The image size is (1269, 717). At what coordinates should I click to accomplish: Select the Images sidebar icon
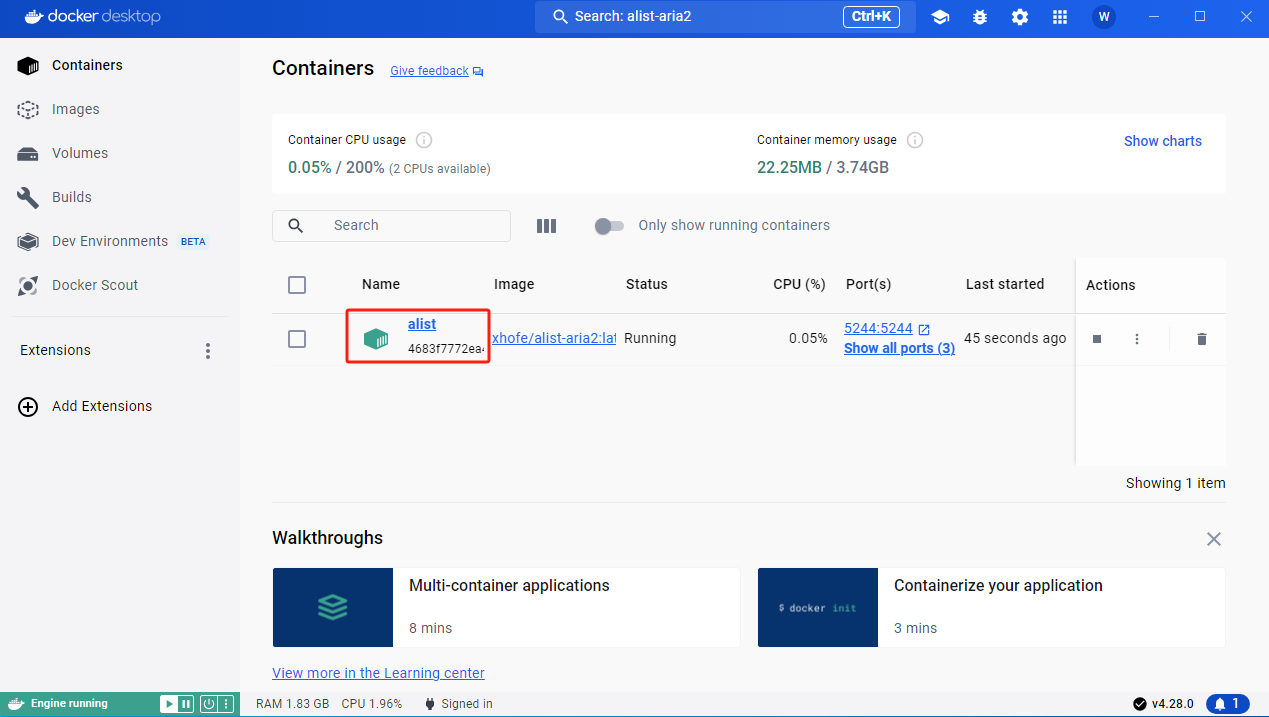pyautogui.click(x=27, y=109)
